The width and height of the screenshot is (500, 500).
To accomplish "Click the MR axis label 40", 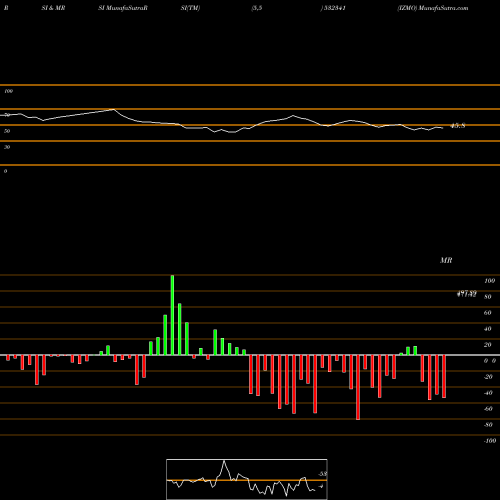I will (487, 329).
